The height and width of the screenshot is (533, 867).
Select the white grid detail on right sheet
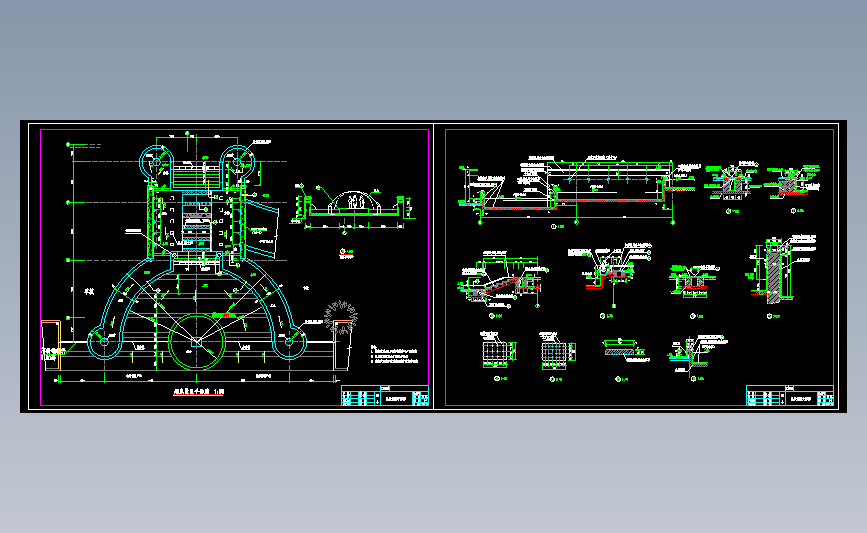pos(499,351)
